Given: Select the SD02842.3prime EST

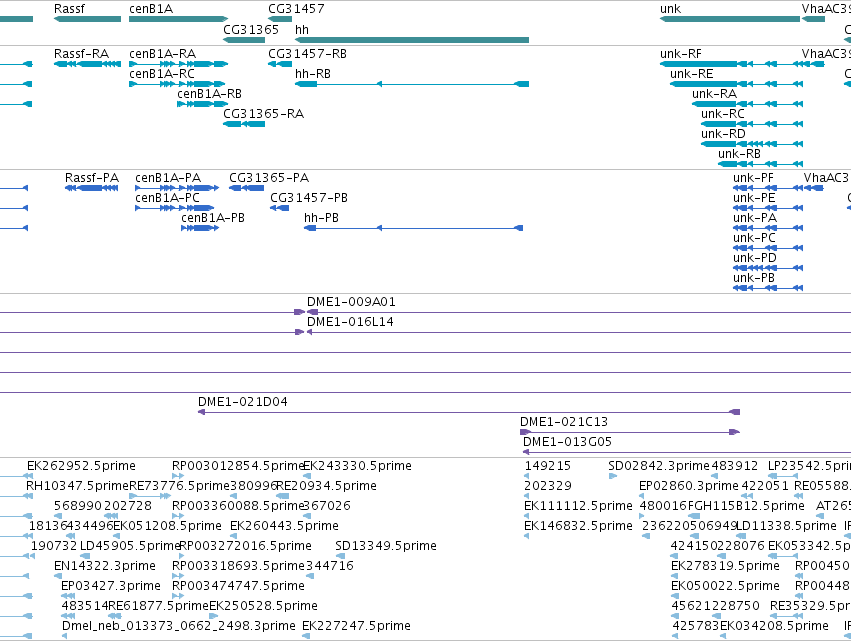Looking at the screenshot, I should 613,477.
